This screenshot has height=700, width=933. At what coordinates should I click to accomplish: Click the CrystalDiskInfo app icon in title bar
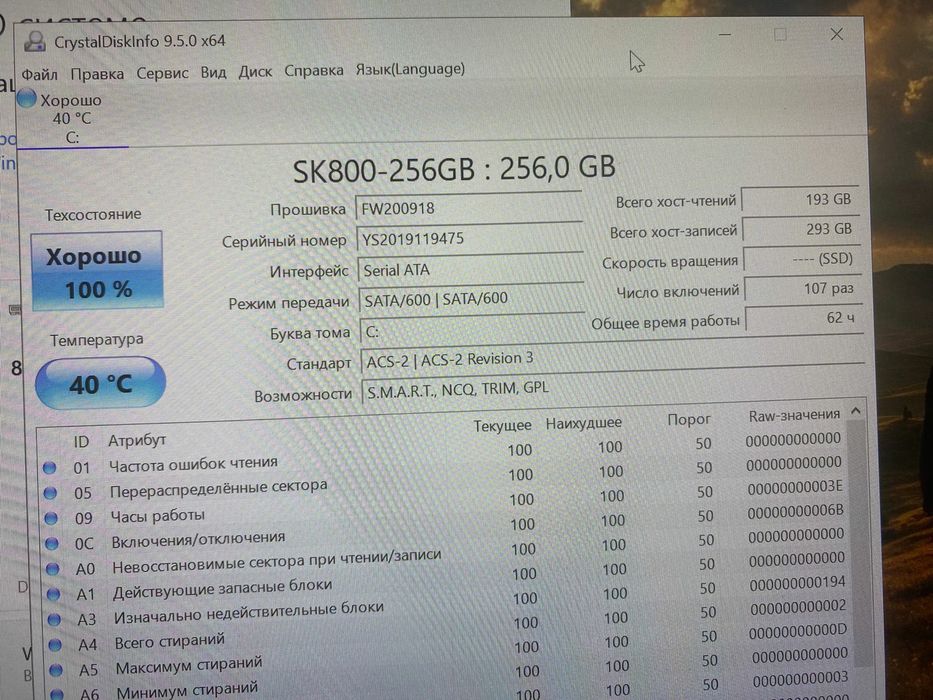[x=35, y=41]
